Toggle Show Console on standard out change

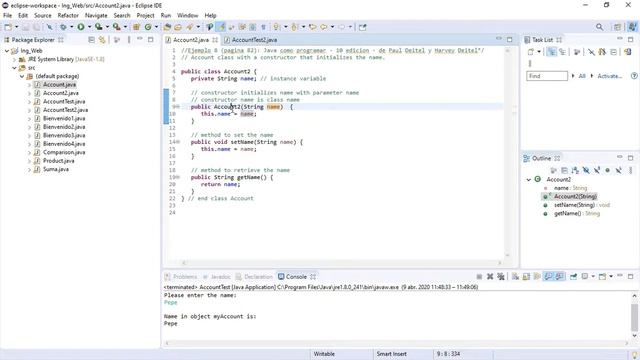tap(548, 277)
